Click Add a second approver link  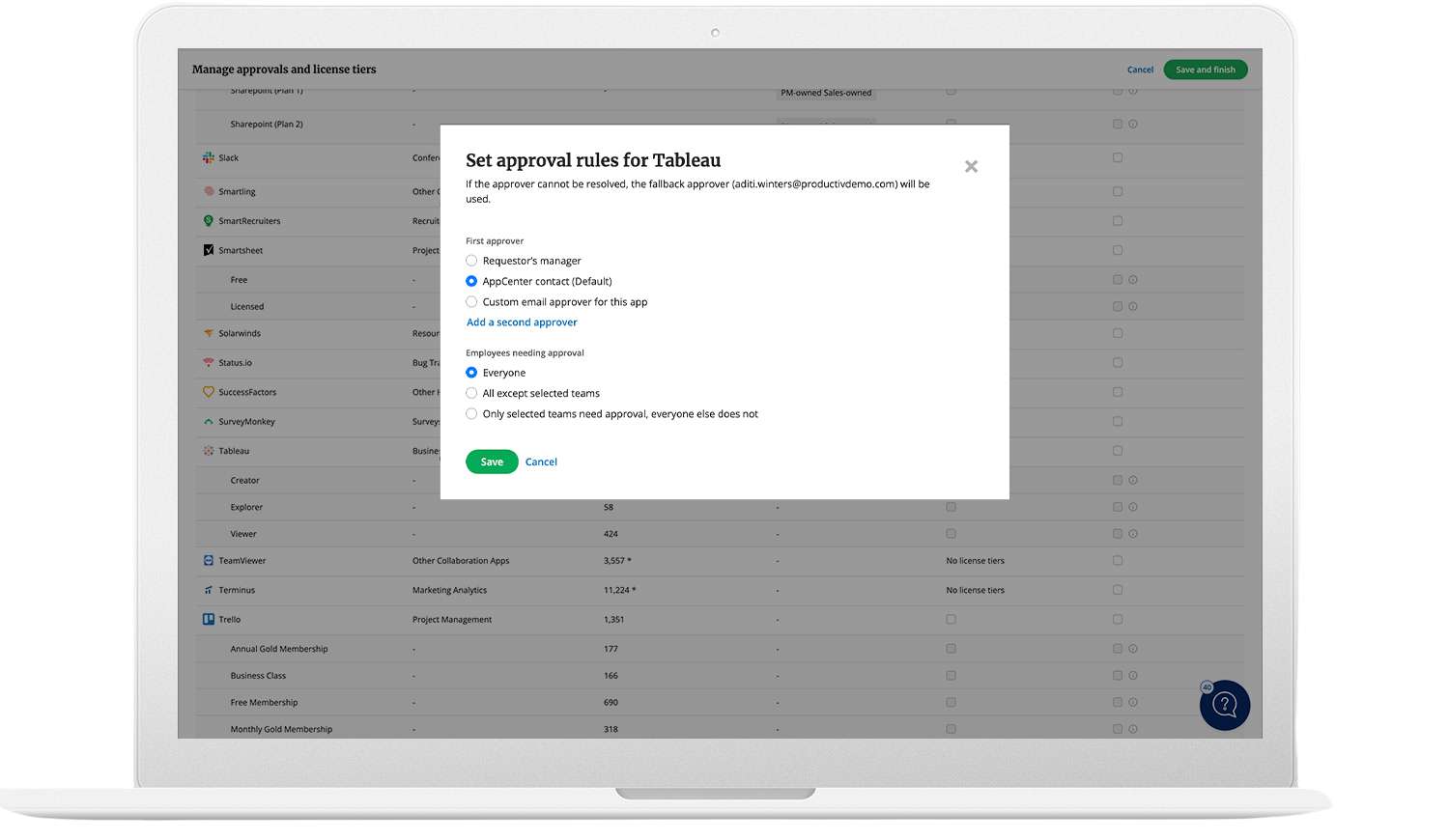[522, 322]
